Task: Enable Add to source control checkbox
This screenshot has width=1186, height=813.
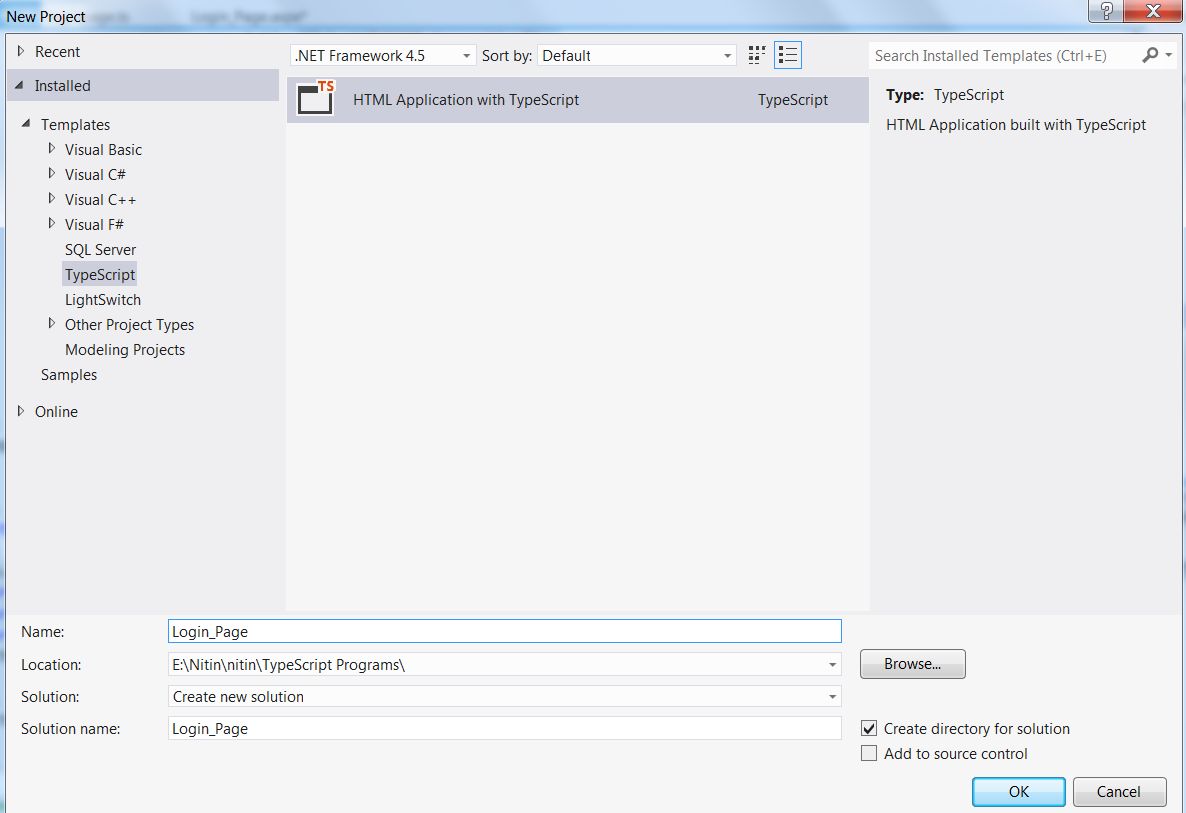Action: coord(869,753)
